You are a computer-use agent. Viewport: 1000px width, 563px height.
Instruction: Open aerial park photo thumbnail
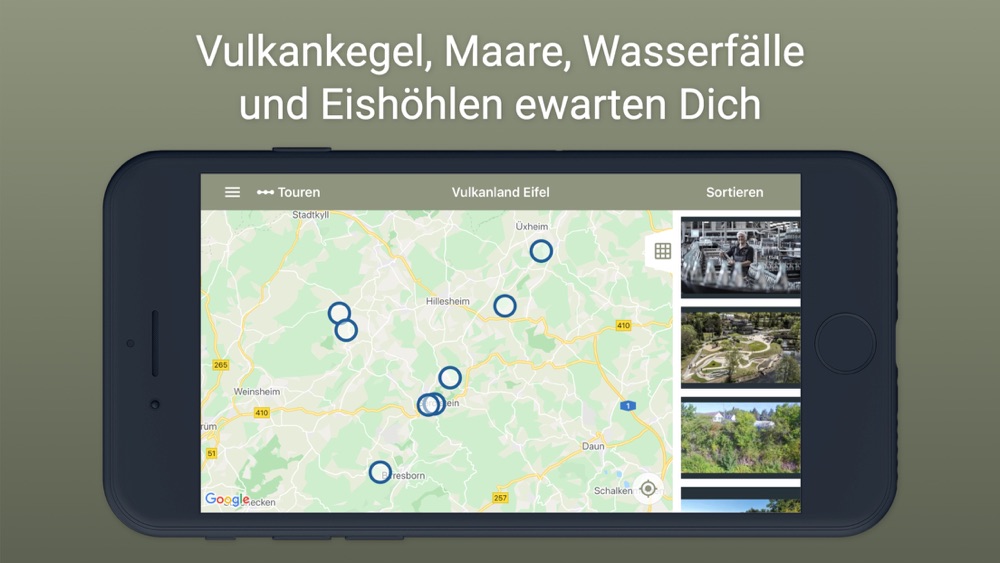pos(740,347)
